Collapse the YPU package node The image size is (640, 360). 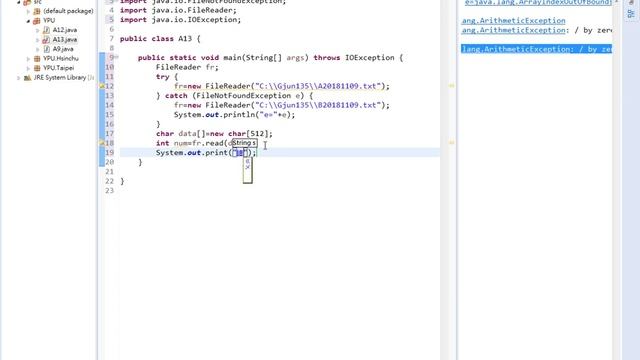[x=28, y=21]
